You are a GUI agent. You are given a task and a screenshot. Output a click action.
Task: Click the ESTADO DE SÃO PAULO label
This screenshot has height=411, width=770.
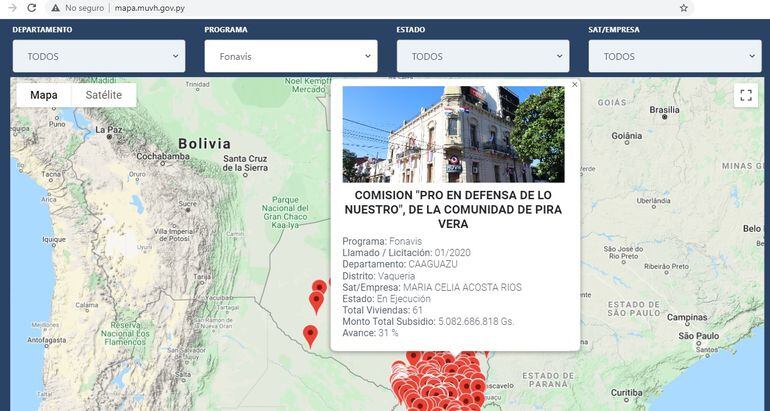pos(634,309)
